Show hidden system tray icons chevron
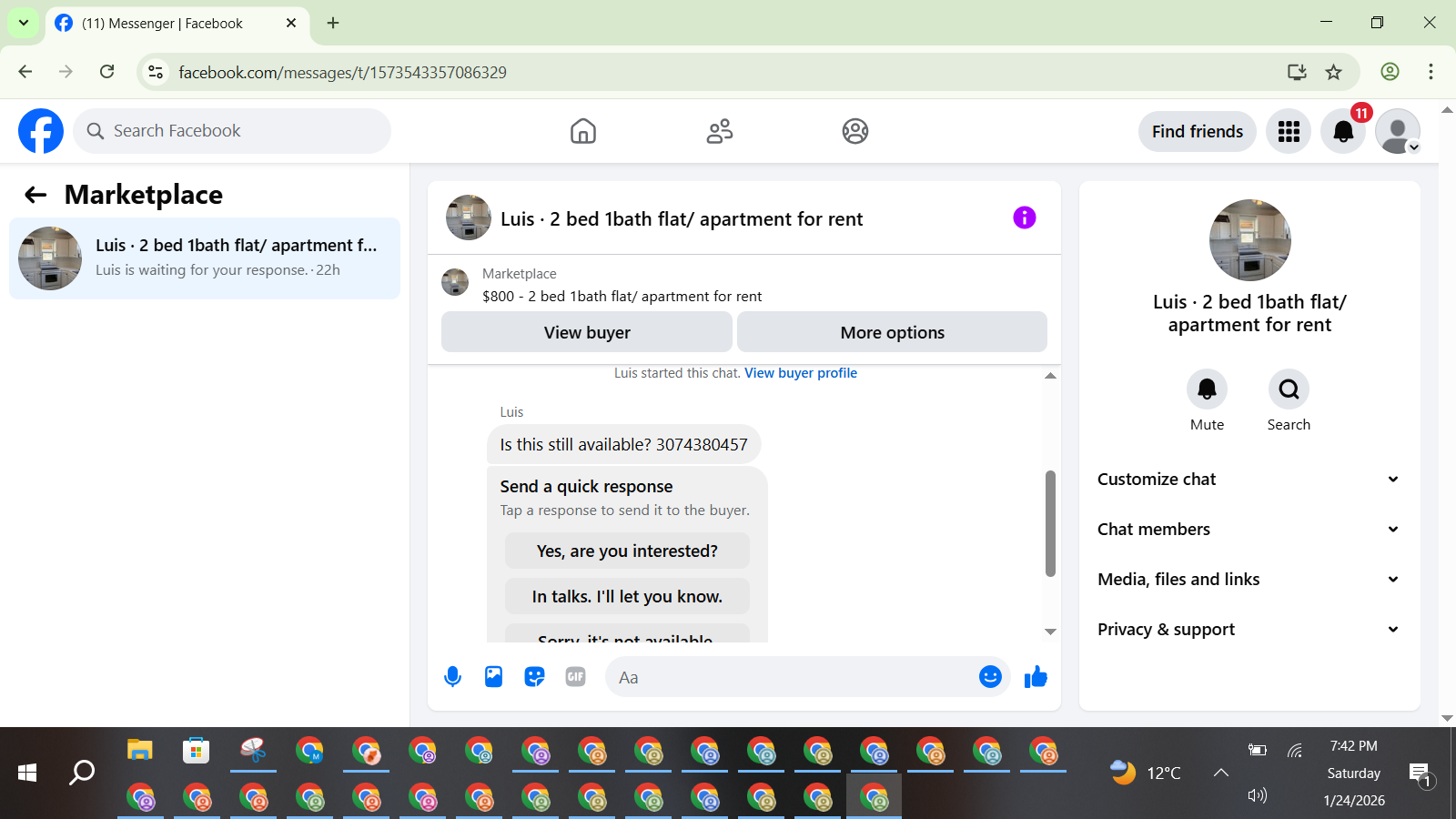Image resolution: width=1456 pixels, height=819 pixels. 1221,773
